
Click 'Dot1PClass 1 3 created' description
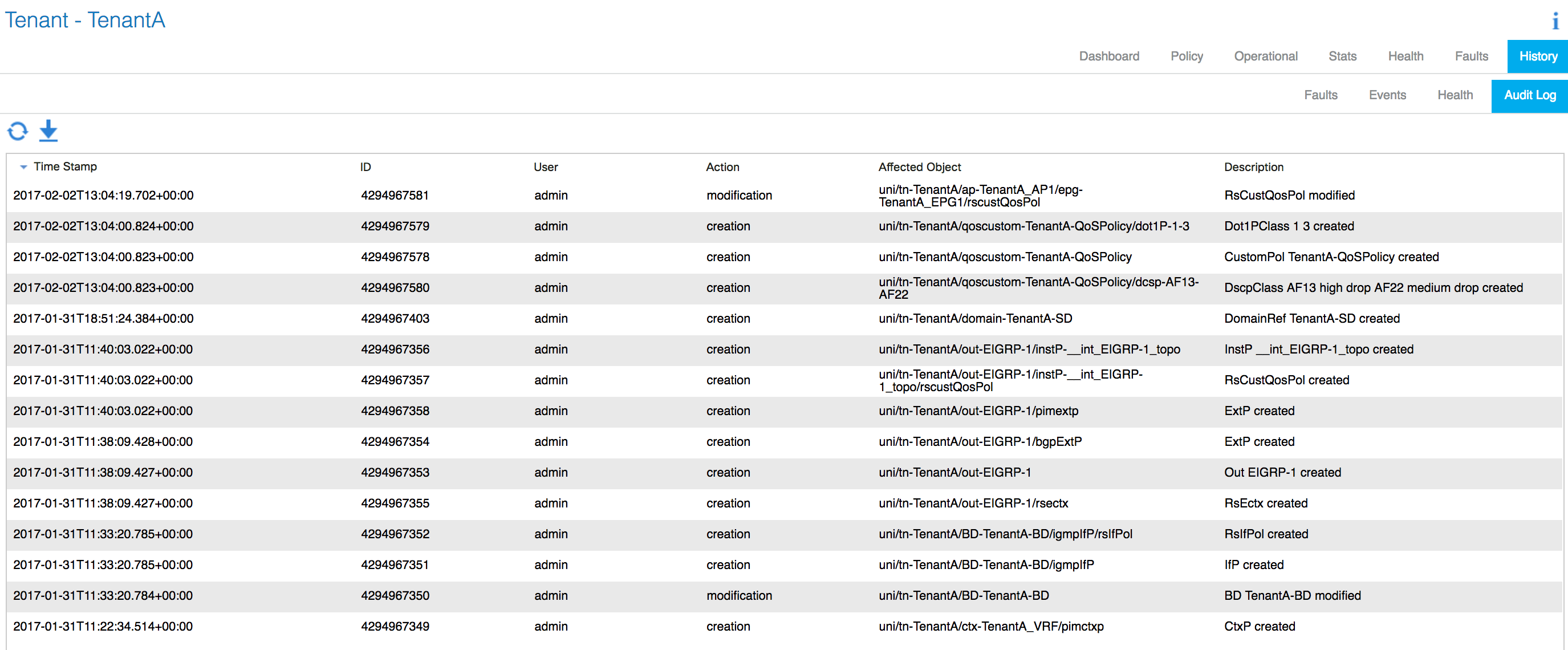click(1289, 226)
